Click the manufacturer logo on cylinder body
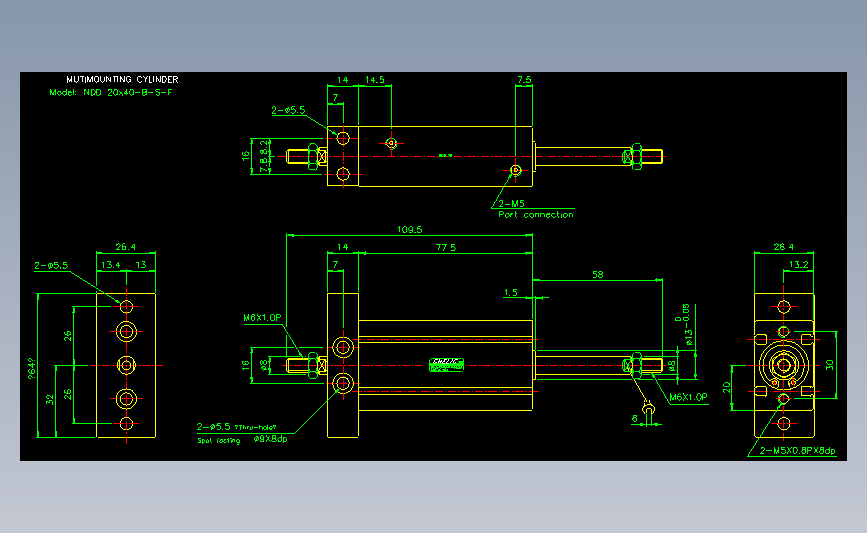This screenshot has height=533, width=867. point(446,364)
